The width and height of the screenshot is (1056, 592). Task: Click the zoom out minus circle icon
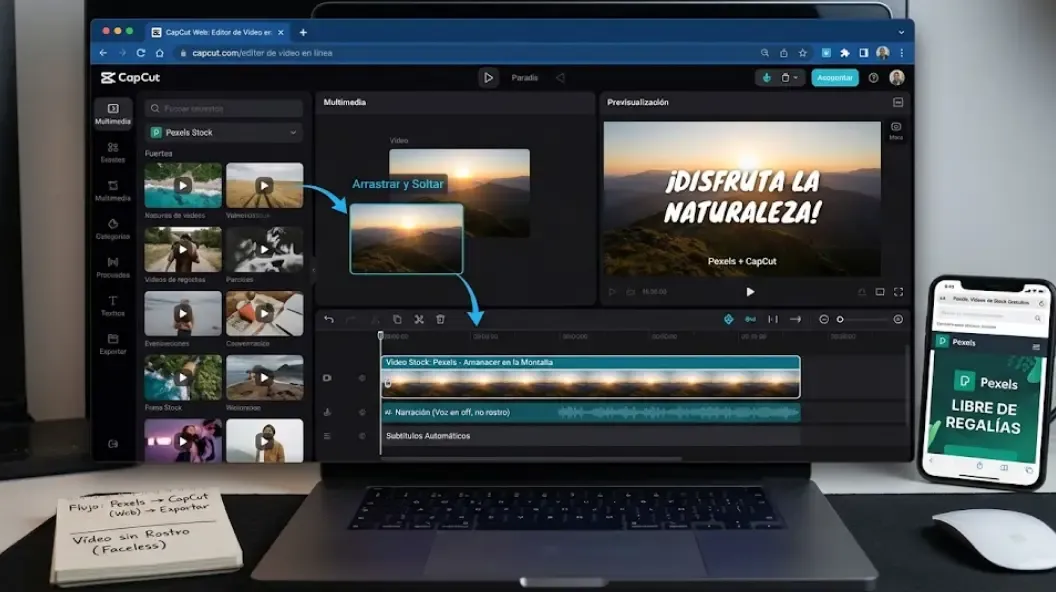[x=824, y=319]
